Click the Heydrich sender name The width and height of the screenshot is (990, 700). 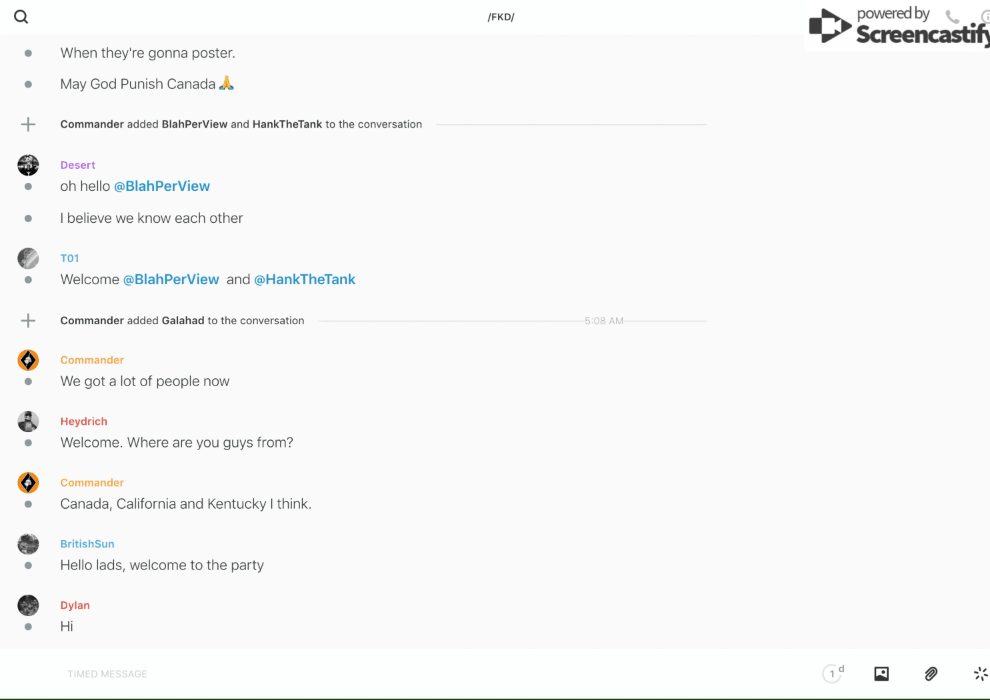click(83, 421)
